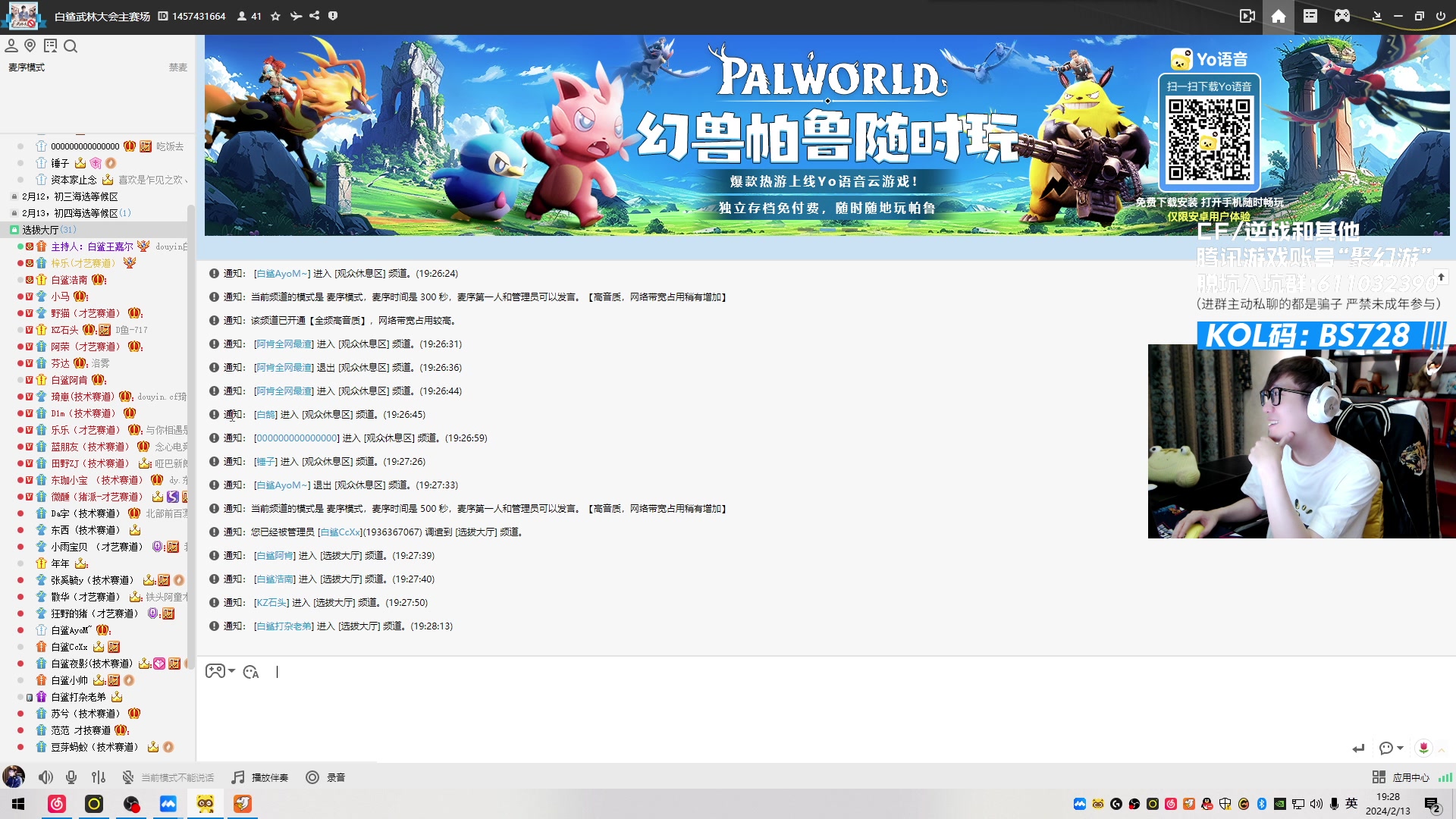Open the template list icon in title bar
Viewport: 1456px width, 819px height.
click(1310, 16)
